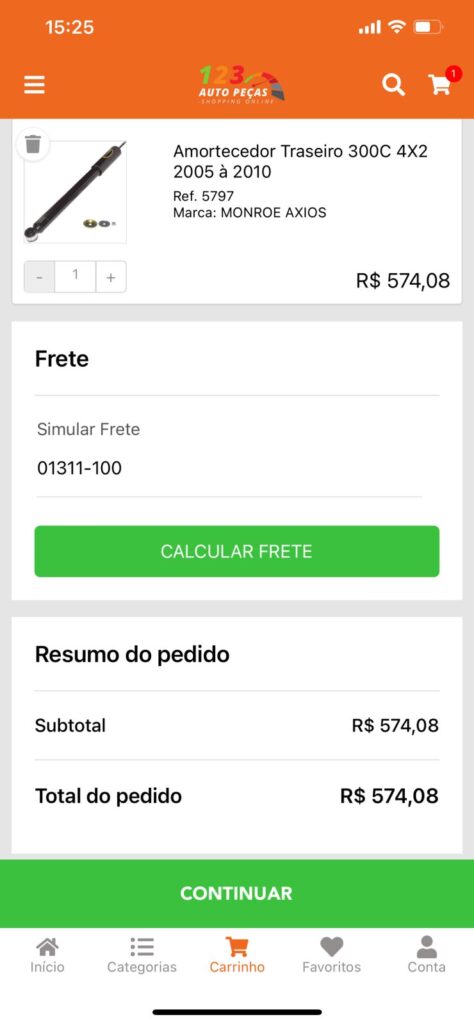Open the Categorias tab
This screenshot has height=1024, width=474.
[x=142, y=955]
